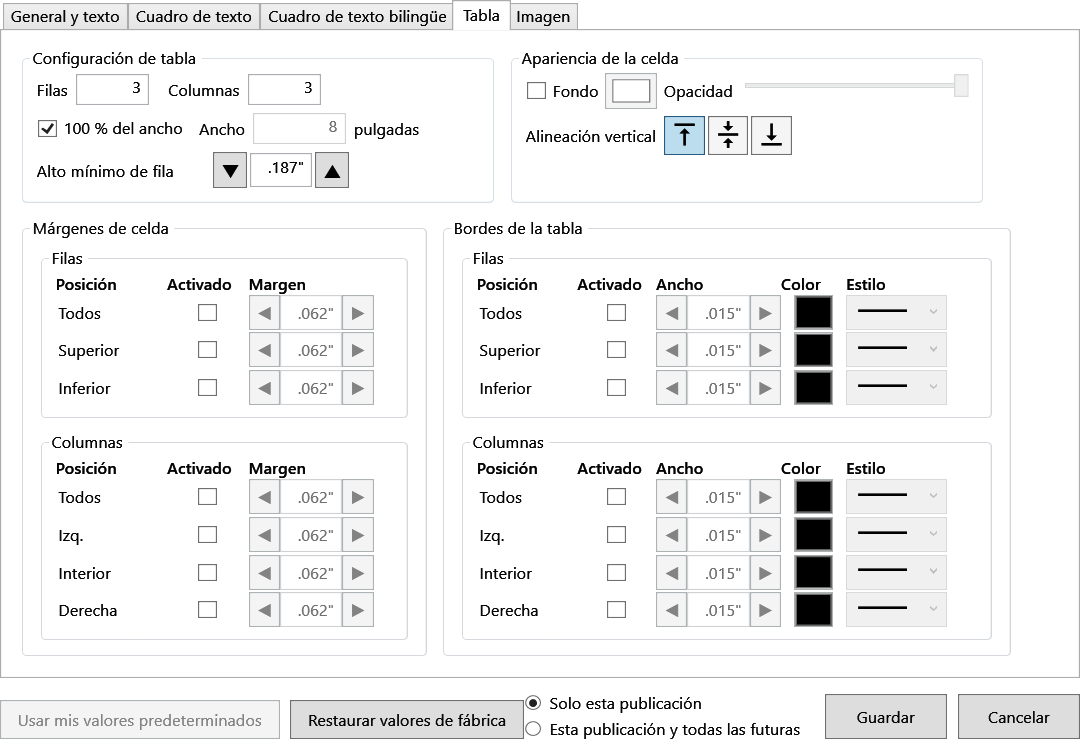
Task: Increase Derecha column margin value
Action: pos(357,610)
